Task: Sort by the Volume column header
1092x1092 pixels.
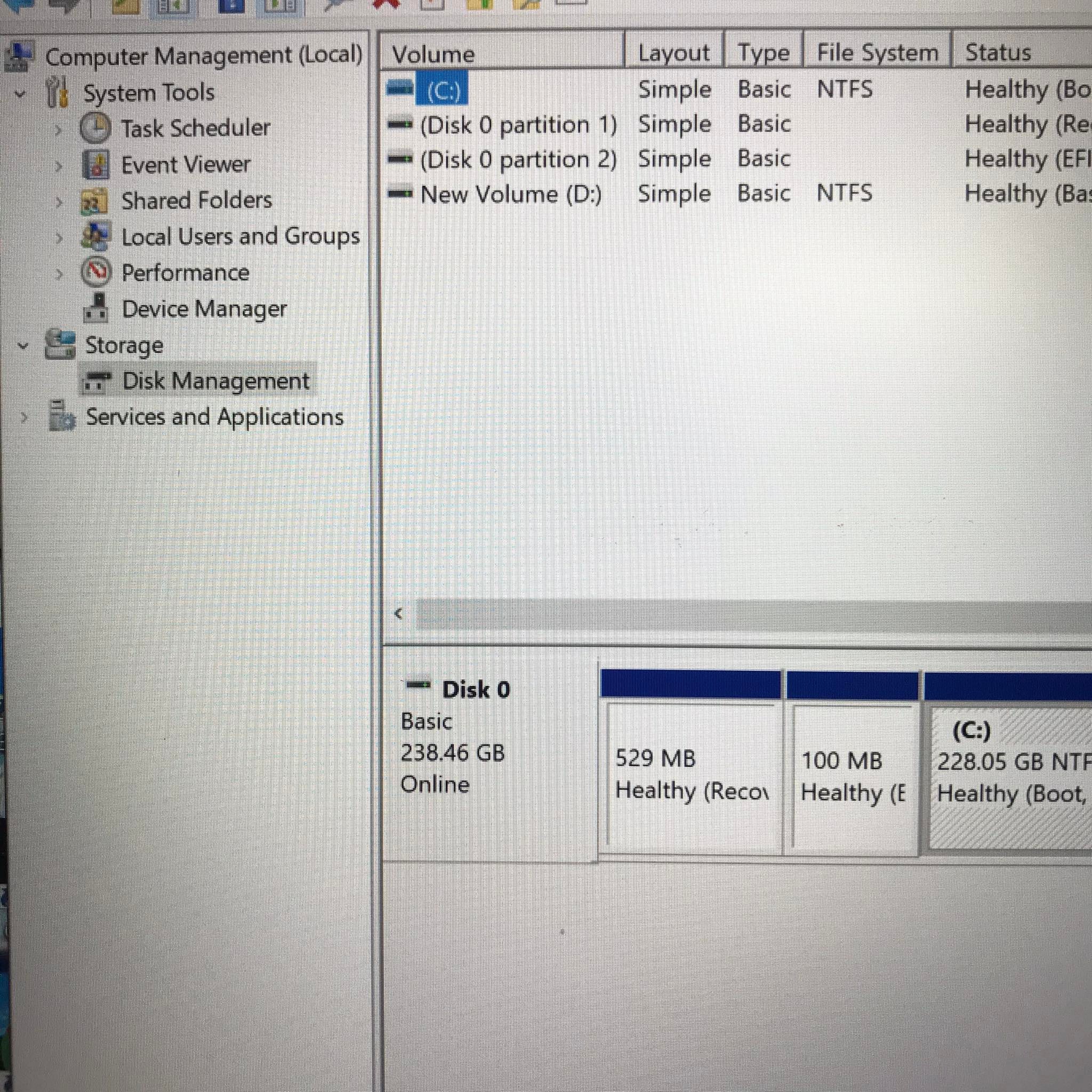Action: 433,54
